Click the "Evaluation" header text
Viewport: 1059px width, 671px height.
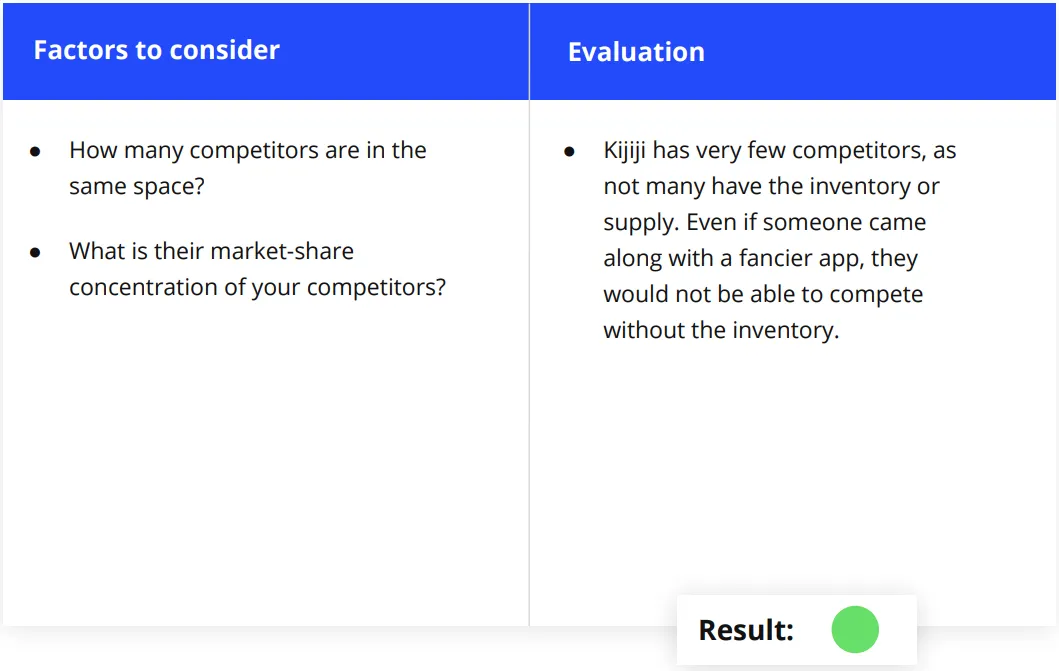click(636, 52)
